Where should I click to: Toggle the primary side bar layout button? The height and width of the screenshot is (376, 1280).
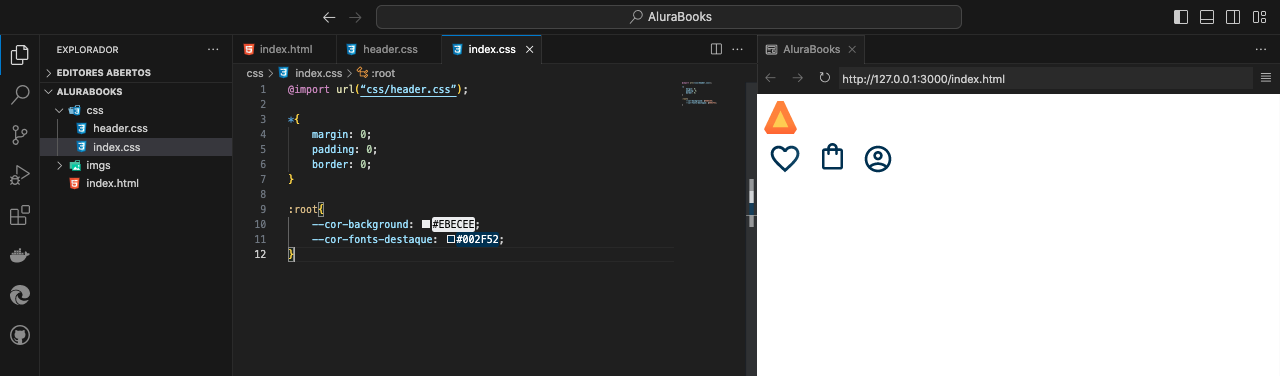[x=1181, y=17]
